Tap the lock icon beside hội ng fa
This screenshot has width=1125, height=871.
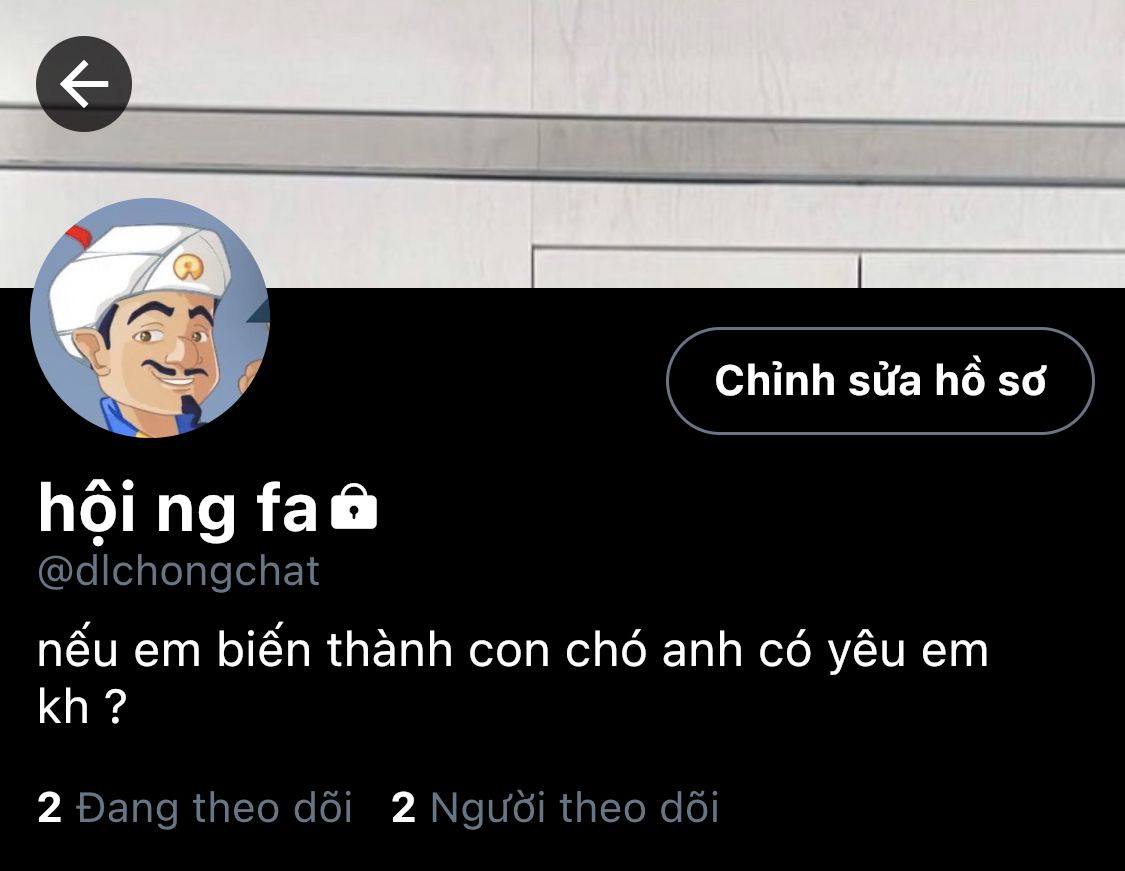(354, 507)
